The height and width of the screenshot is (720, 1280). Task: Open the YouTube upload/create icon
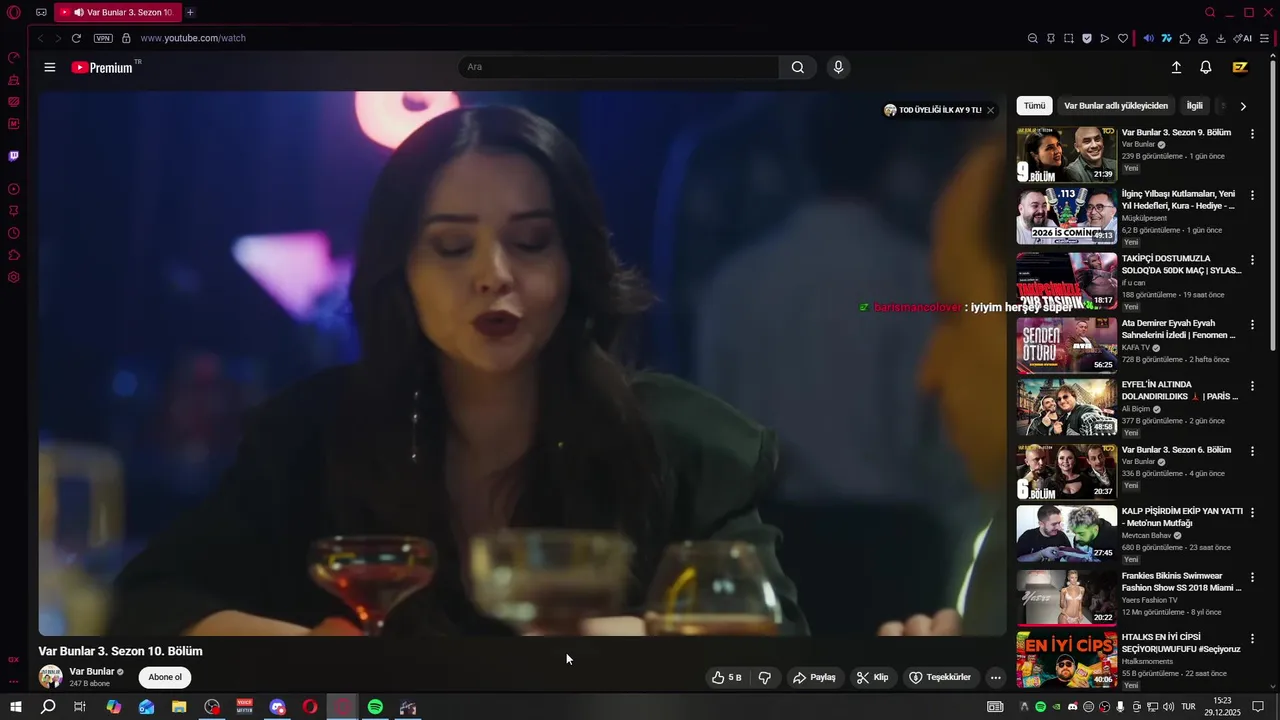(1176, 67)
